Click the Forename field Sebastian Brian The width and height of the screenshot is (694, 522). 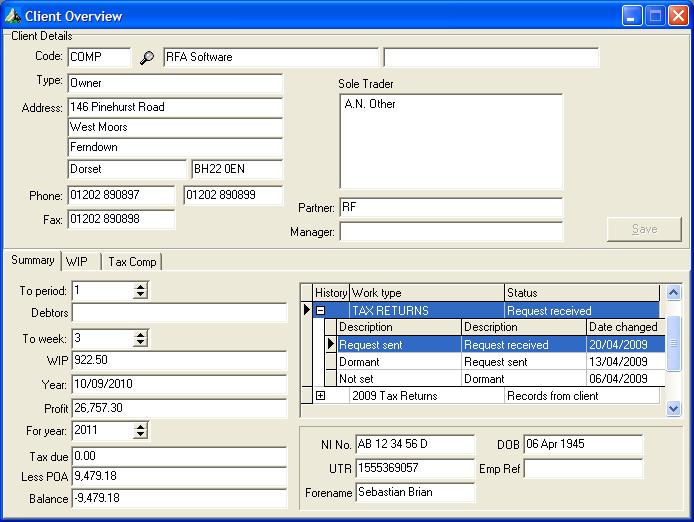click(x=415, y=492)
